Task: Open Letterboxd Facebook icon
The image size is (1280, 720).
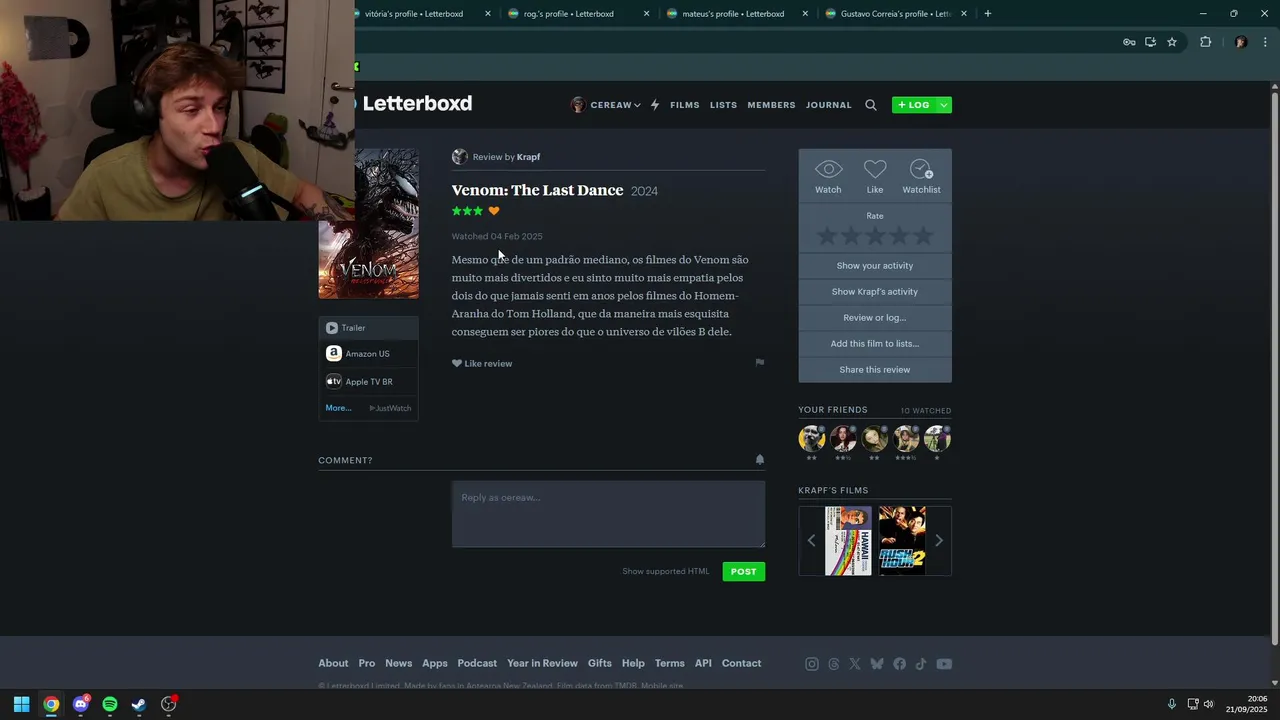Action: 899,664
